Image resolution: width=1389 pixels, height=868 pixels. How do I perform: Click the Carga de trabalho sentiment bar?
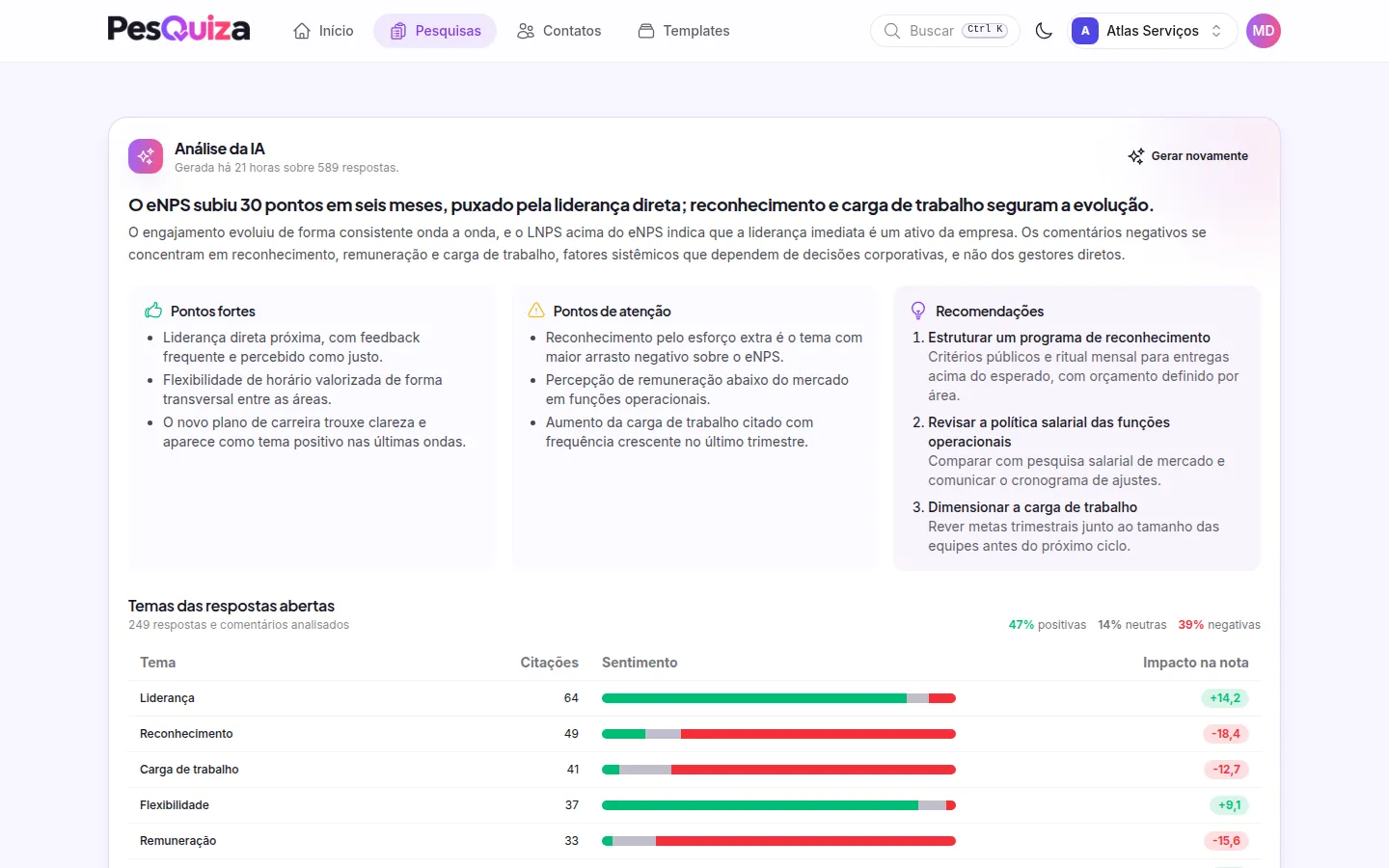click(x=778, y=770)
